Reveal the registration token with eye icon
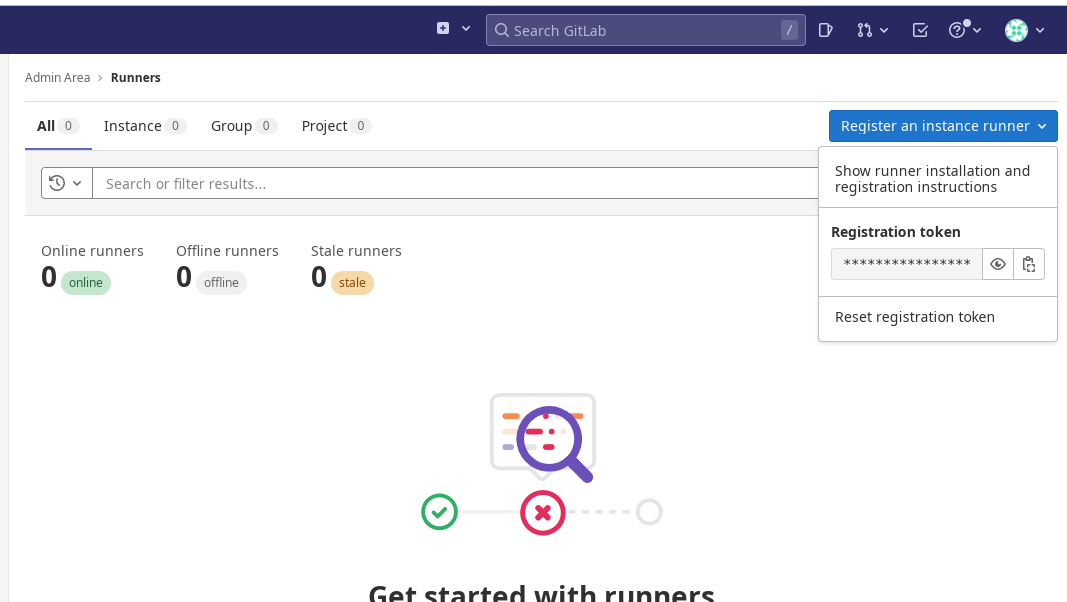 (x=997, y=264)
